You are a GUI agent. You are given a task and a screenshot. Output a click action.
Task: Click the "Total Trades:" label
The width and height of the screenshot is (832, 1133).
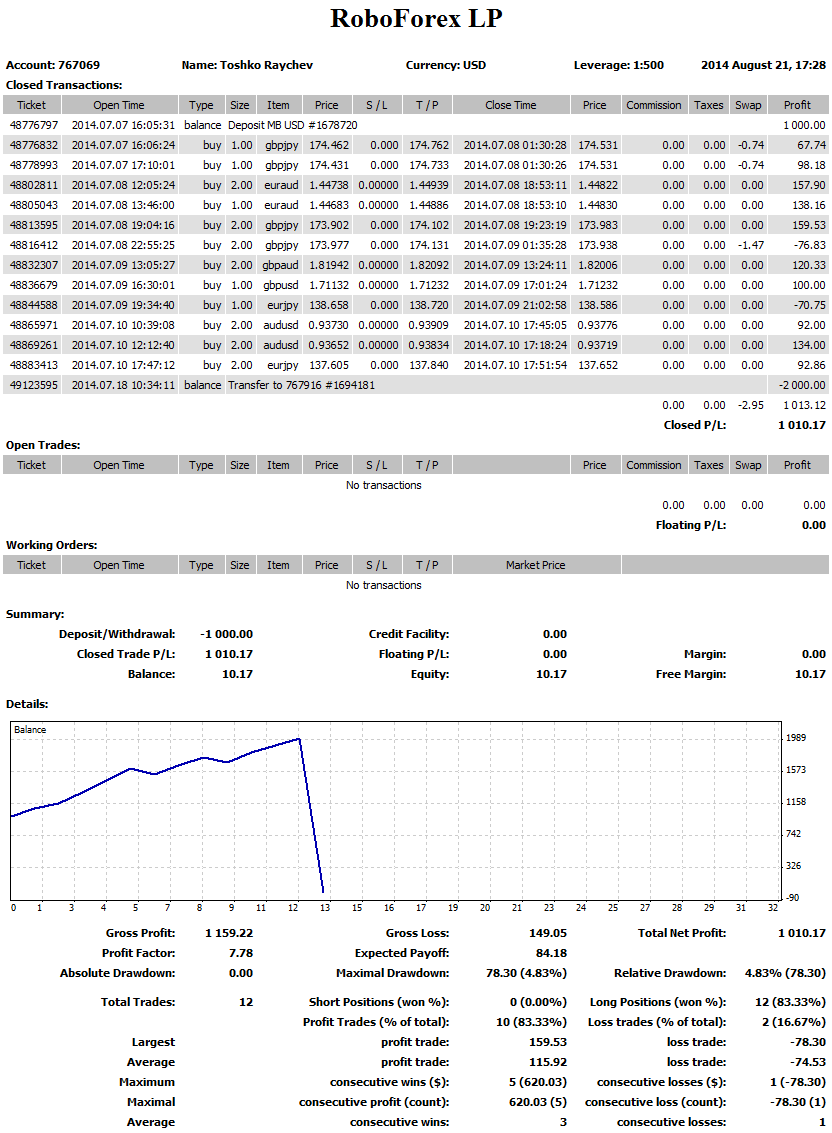138,1002
